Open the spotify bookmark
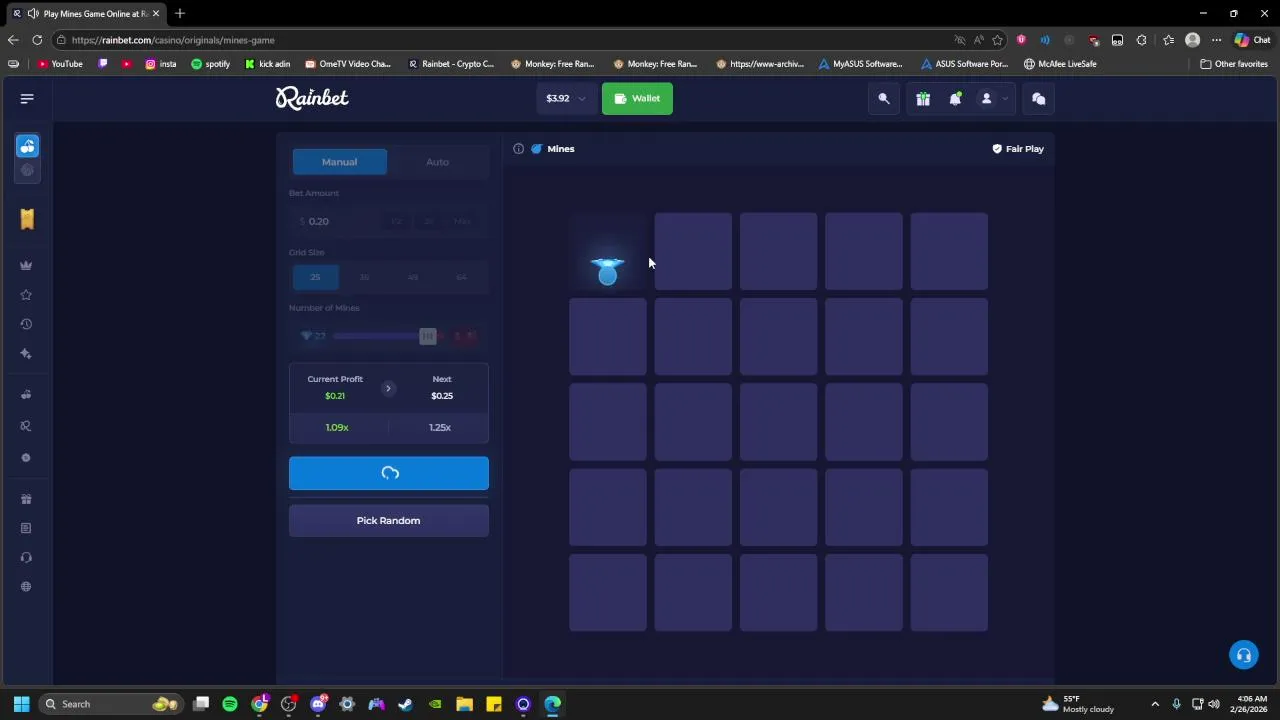Image resolution: width=1280 pixels, height=720 pixels. [x=210, y=64]
